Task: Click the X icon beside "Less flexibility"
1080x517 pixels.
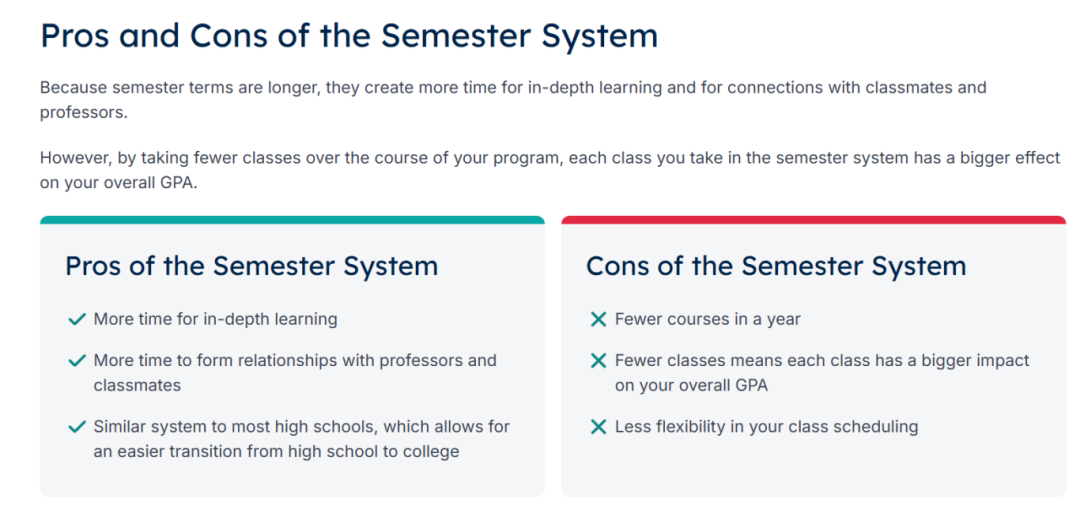Action: click(x=598, y=427)
